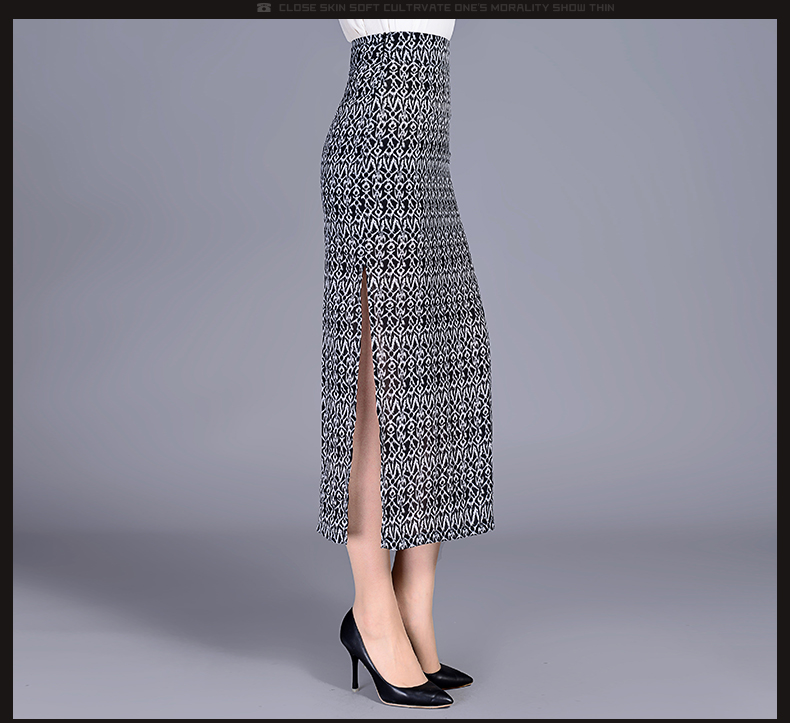
Task: Click gray backdrop right of the model
Action: (640, 300)
